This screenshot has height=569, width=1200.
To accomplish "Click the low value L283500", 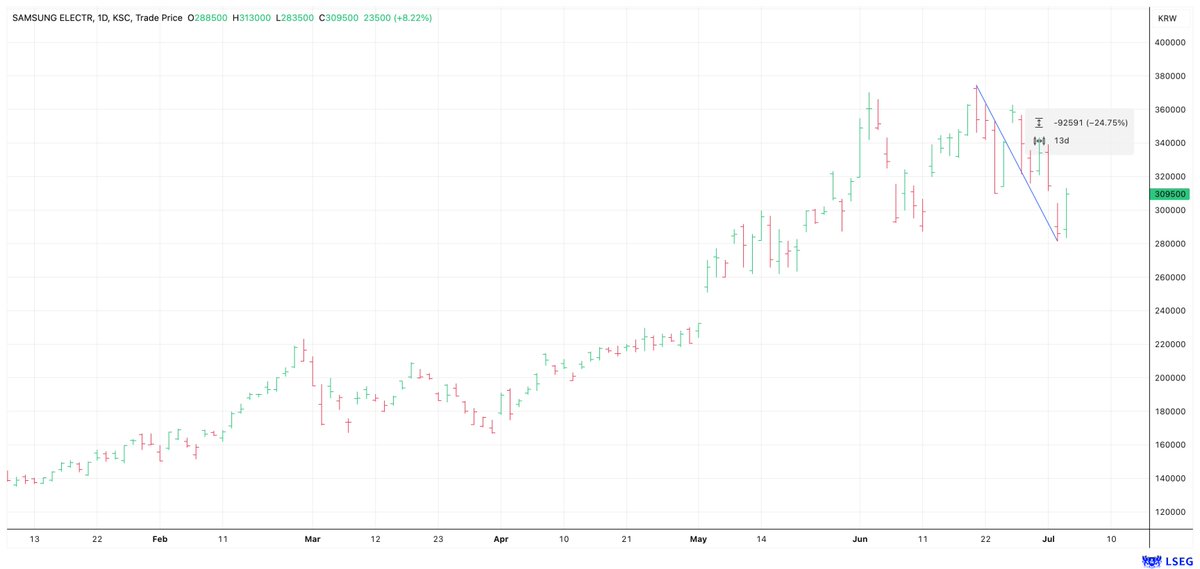I will tap(295, 18).
